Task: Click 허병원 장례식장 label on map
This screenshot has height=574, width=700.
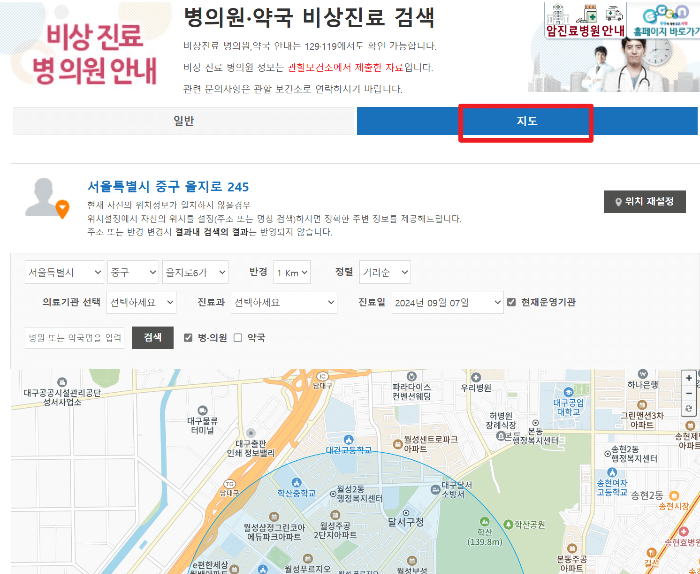Action: [502, 419]
